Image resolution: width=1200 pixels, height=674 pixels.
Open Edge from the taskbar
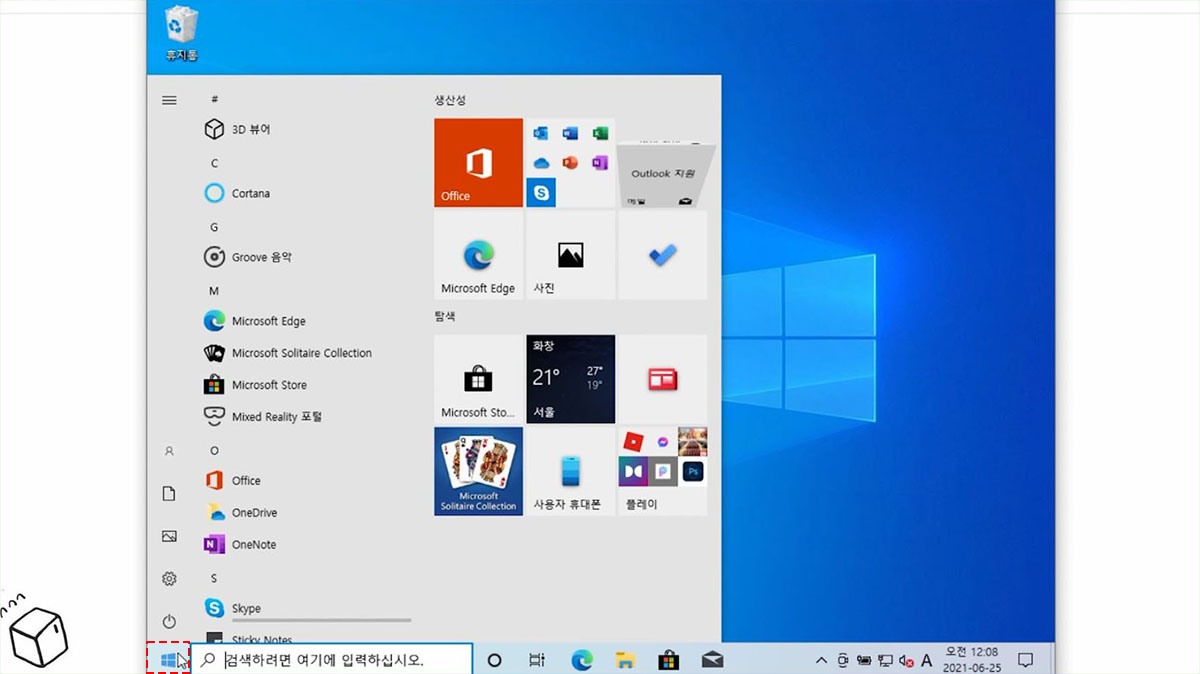click(x=582, y=660)
